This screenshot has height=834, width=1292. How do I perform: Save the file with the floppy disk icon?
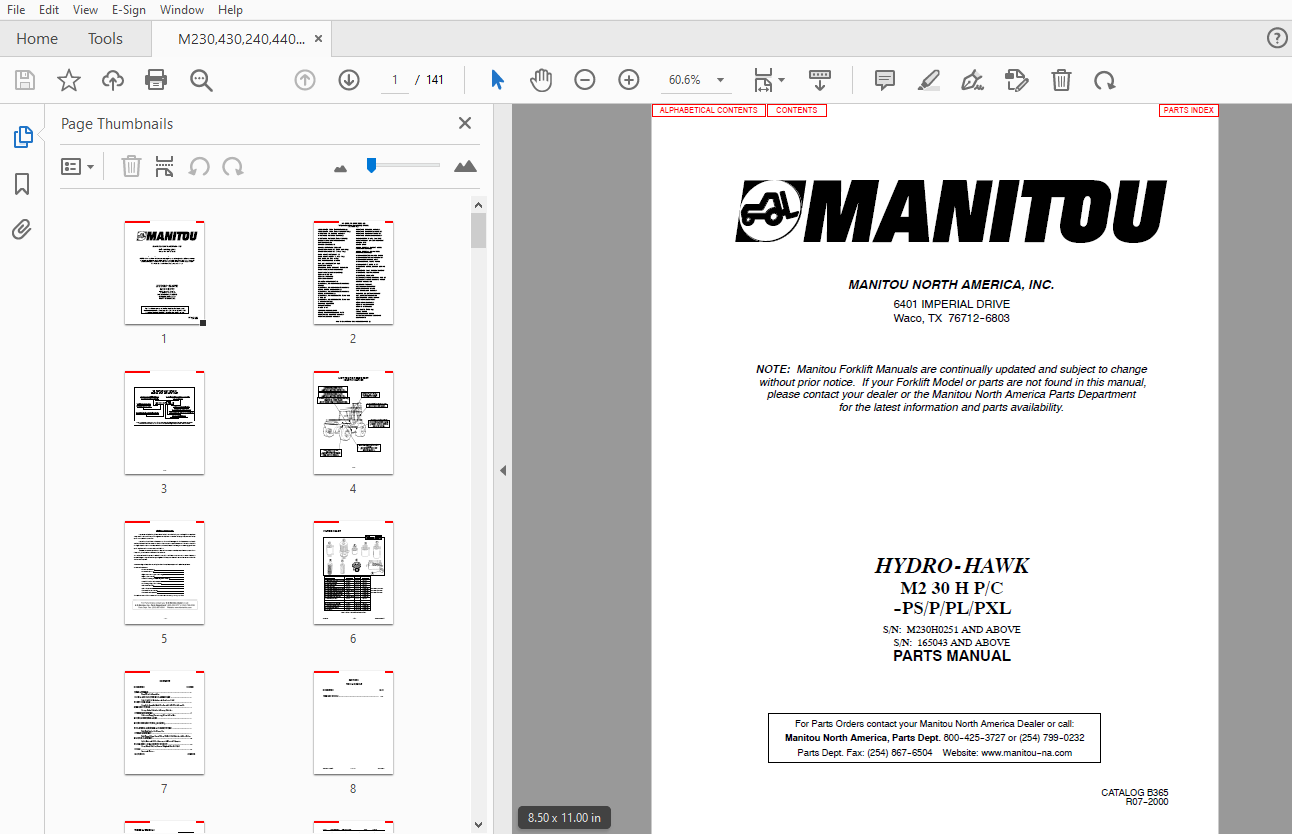coord(25,80)
